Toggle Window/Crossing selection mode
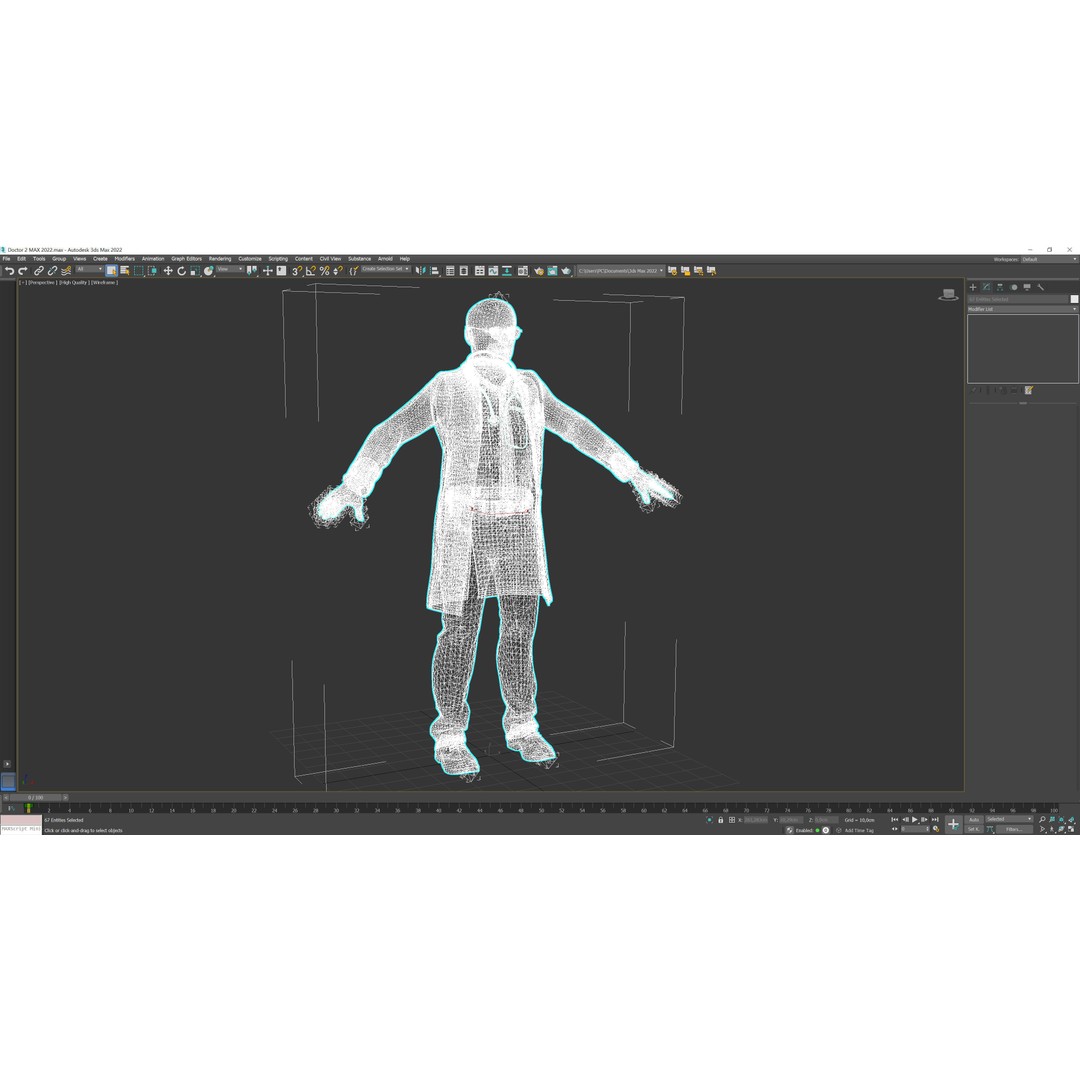This screenshot has height=1080, width=1080. pyautogui.click(x=152, y=271)
